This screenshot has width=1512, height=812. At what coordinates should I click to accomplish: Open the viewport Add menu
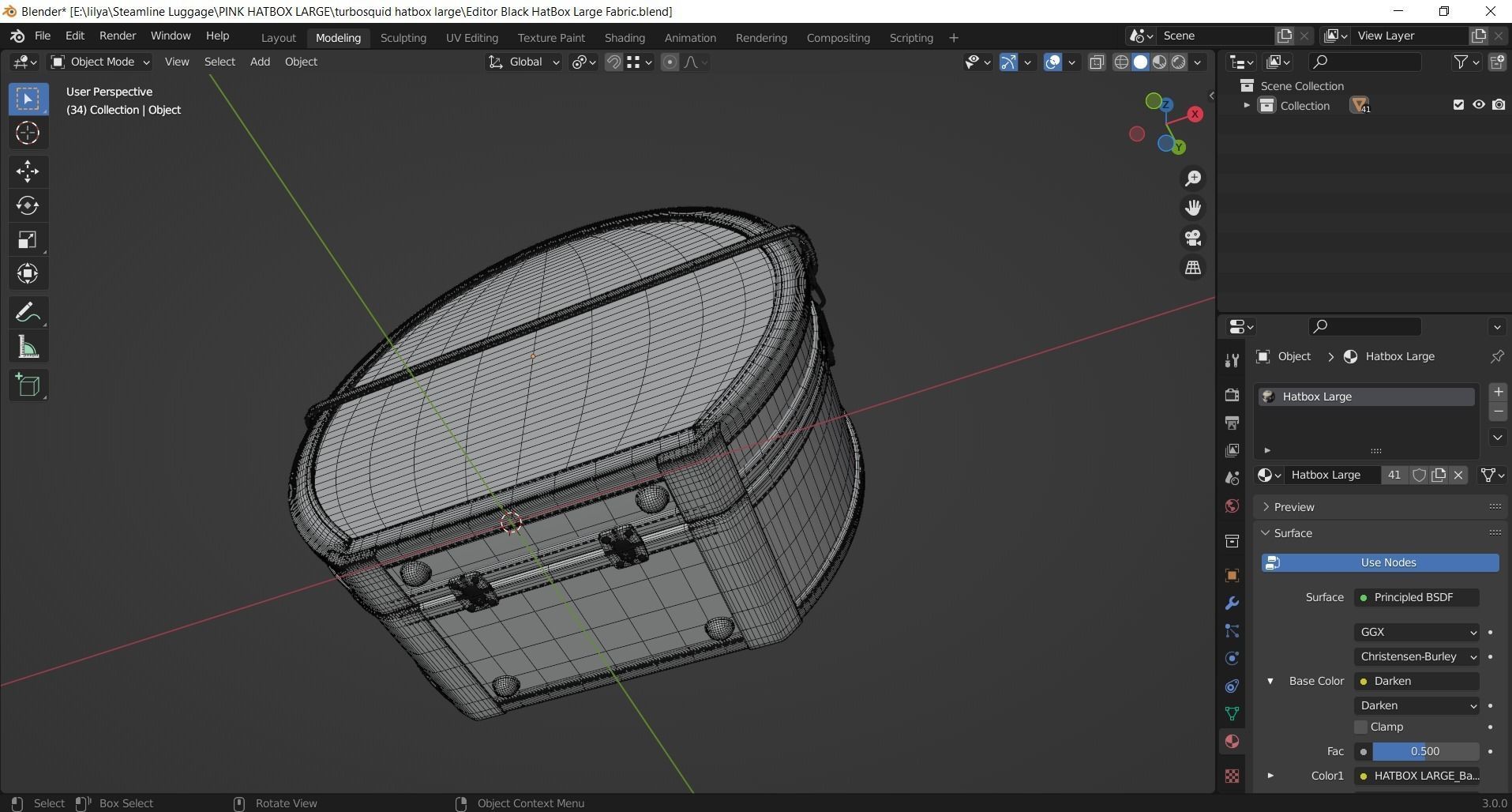click(x=260, y=62)
